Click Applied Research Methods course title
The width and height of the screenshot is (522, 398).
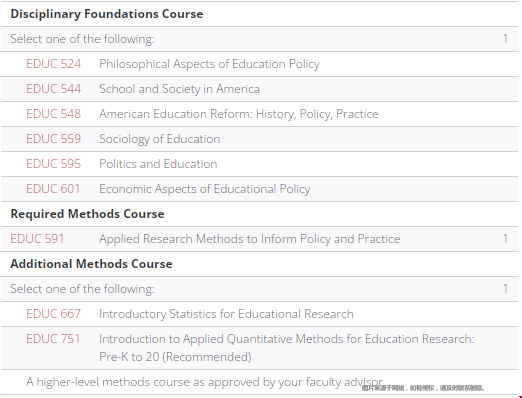click(249, 239)
